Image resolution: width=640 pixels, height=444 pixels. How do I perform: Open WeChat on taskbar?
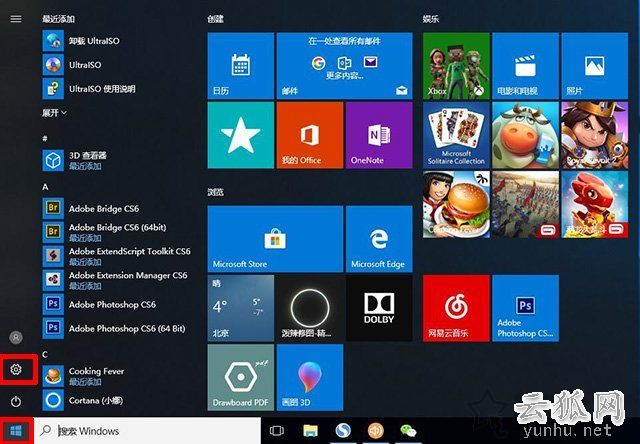(408, 431)
